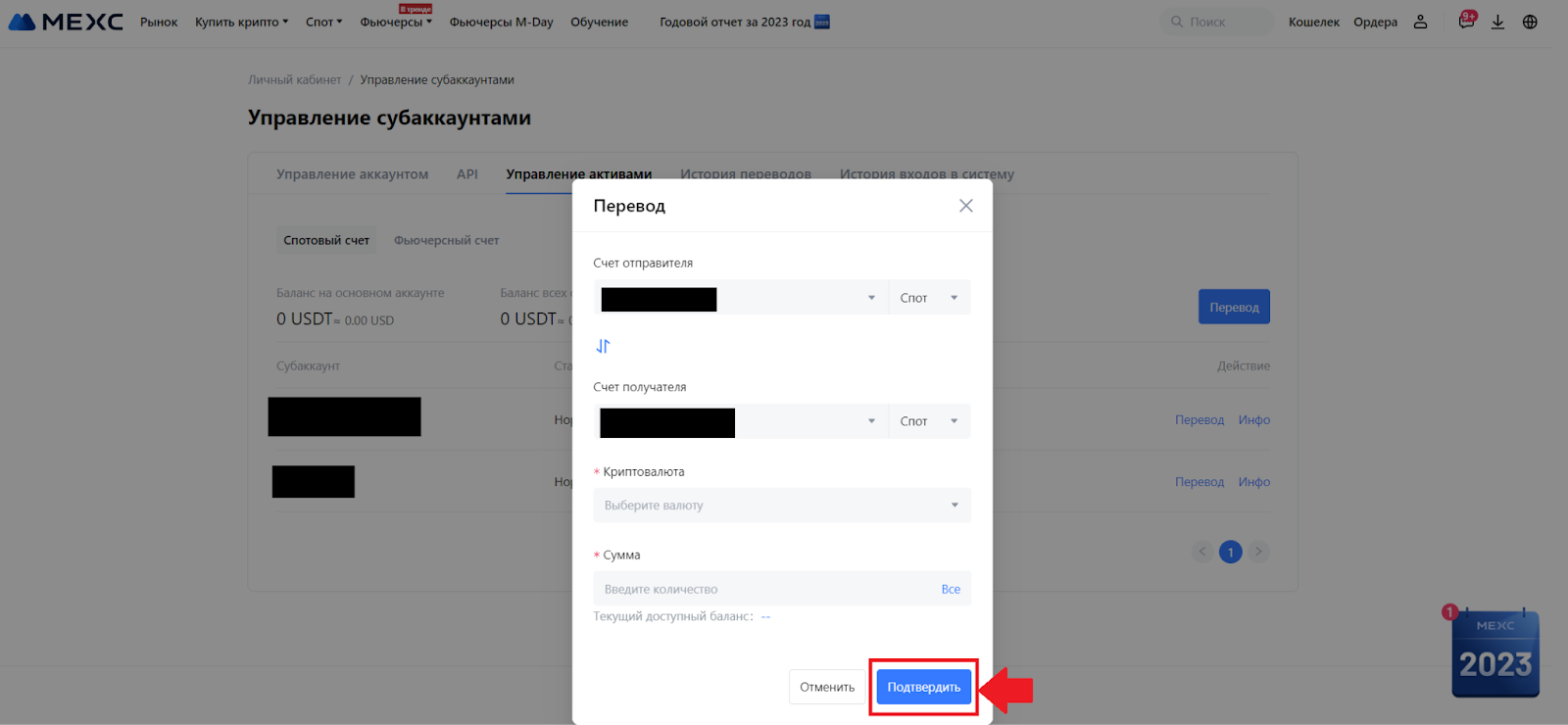The height and width of the screenshot is (725, 1568).
Task: Click the Подтвердить button
Action: [924, 687]
